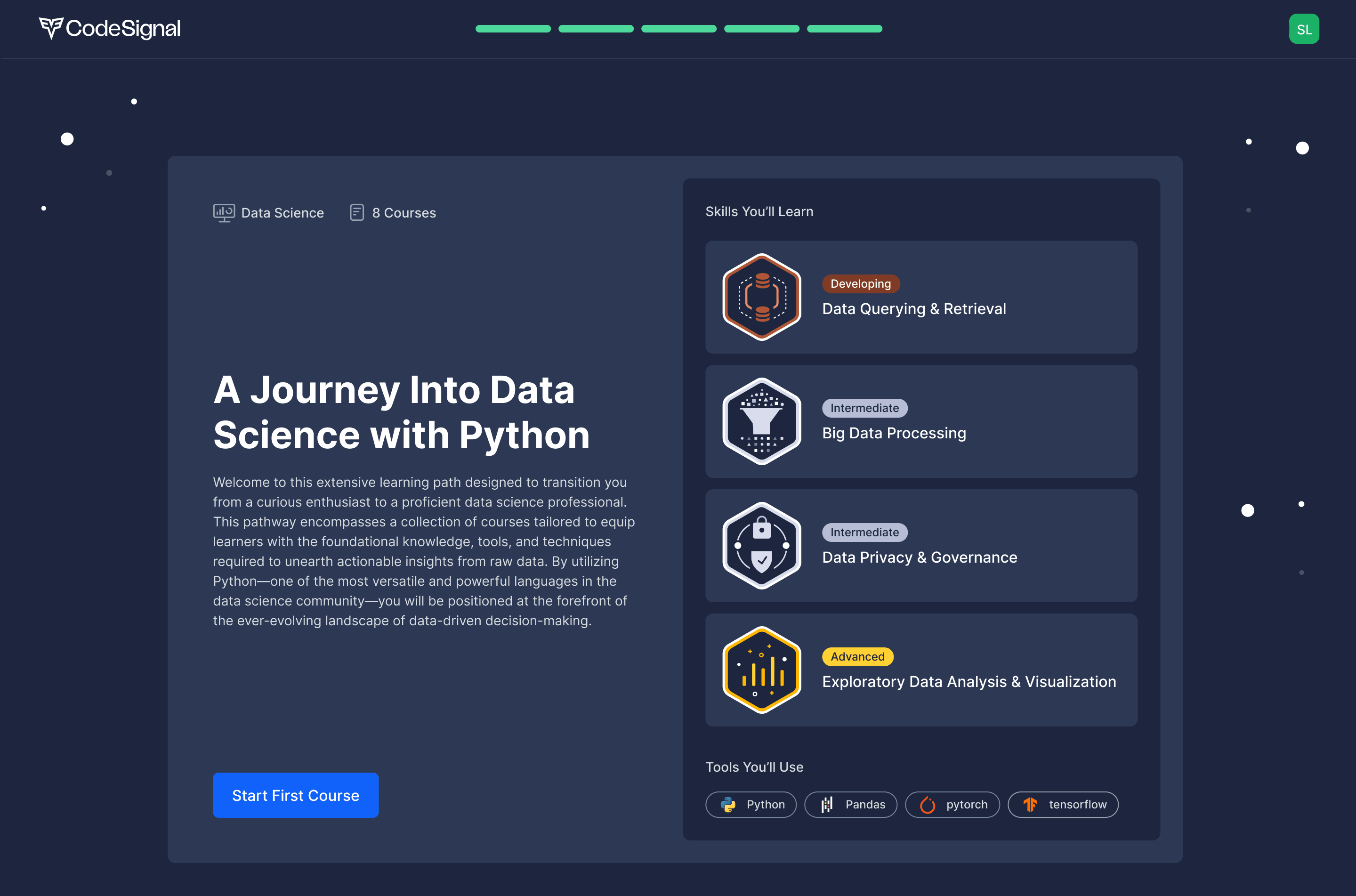Click the second green progress segment
The width and height of the screenshot is (1356, 896).
596,29
